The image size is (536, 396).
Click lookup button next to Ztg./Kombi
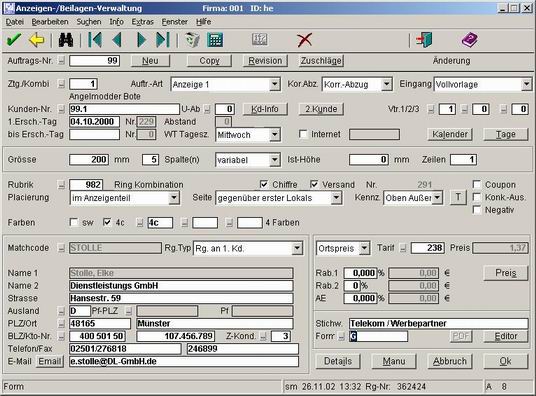[61, 84]
